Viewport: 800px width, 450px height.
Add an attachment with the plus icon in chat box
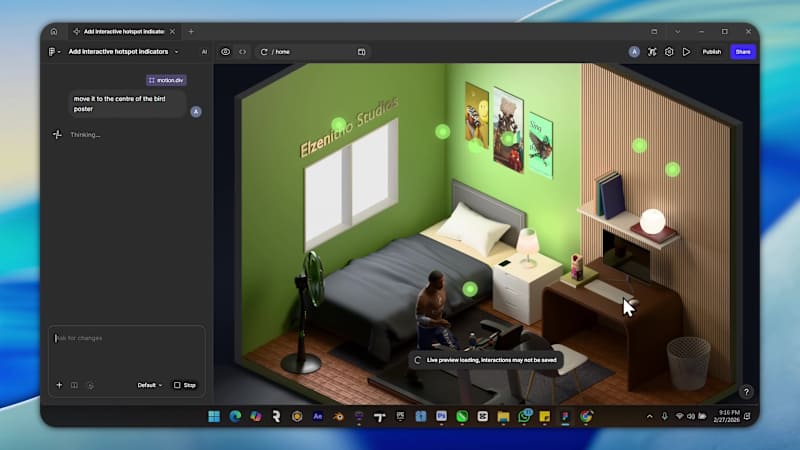(59, 385)
